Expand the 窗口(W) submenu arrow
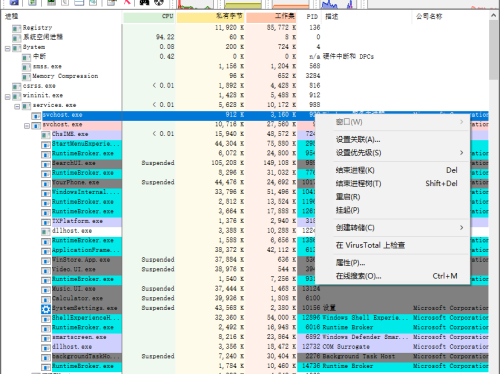 [x=462, y=122]
